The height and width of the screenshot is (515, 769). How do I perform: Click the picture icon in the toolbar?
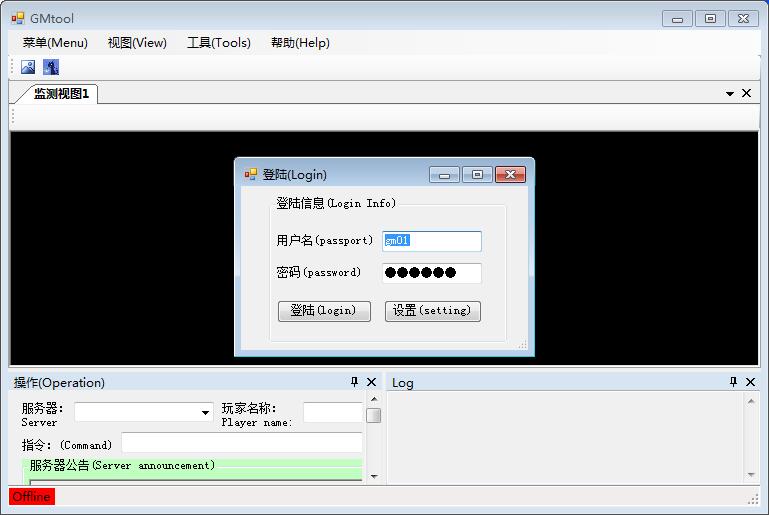tap(28, 67)
